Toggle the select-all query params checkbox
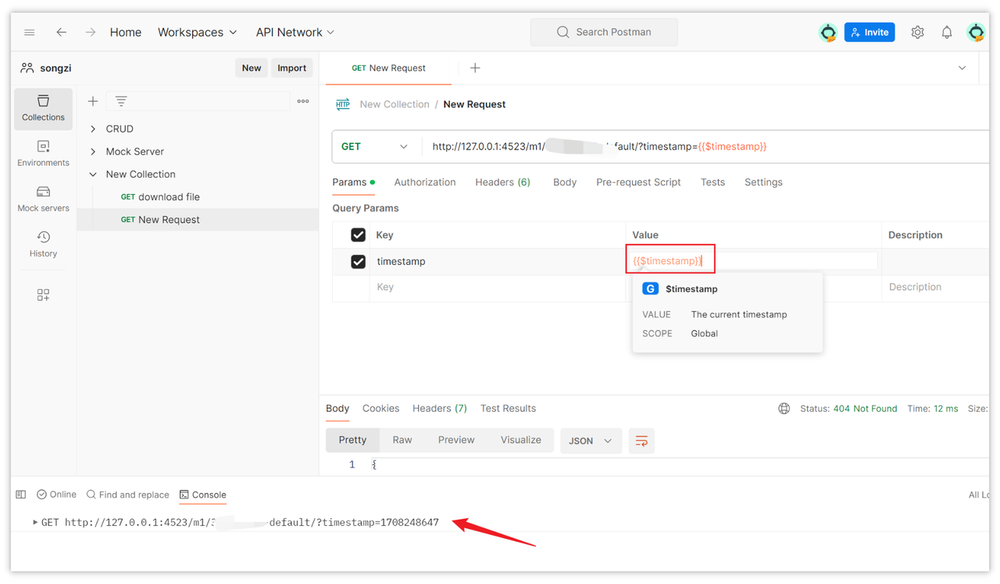 [x=358, y=235]
